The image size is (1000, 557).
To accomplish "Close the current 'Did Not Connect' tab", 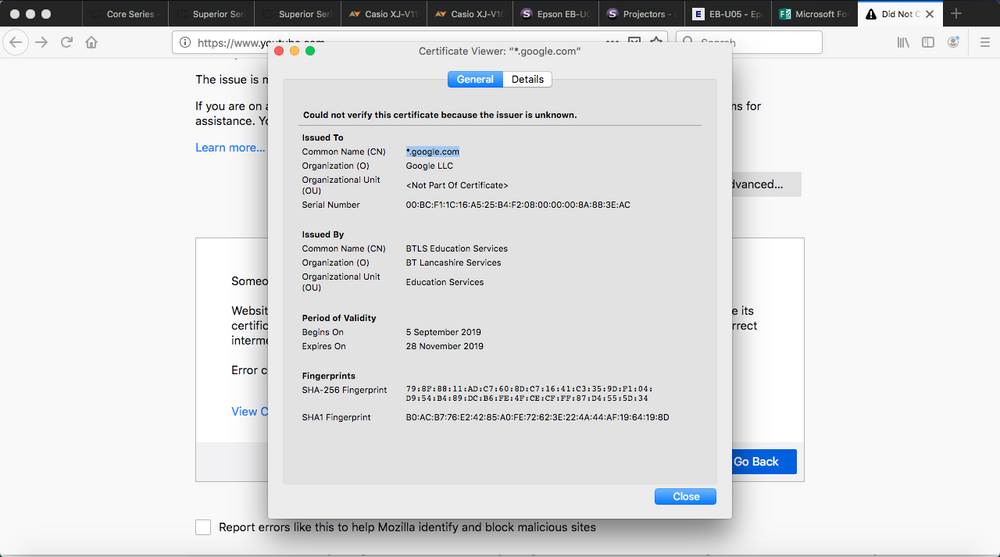I will pyautogui.click(x=930, y=14).
